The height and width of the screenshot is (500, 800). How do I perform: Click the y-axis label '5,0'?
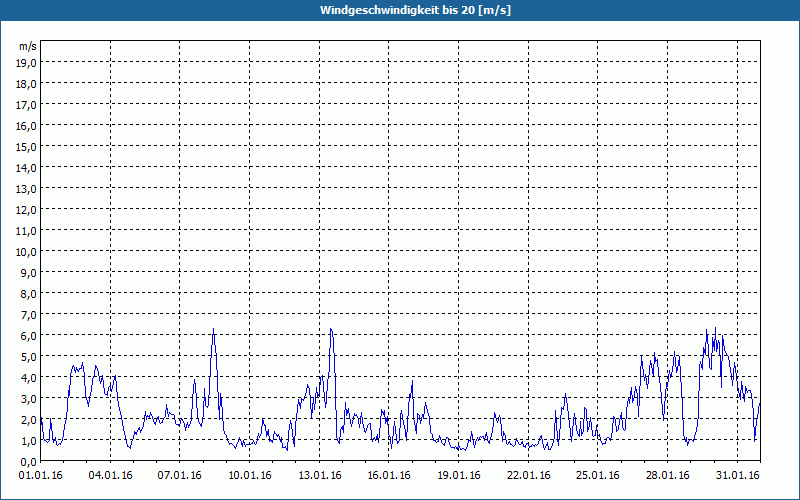point(29,357)
